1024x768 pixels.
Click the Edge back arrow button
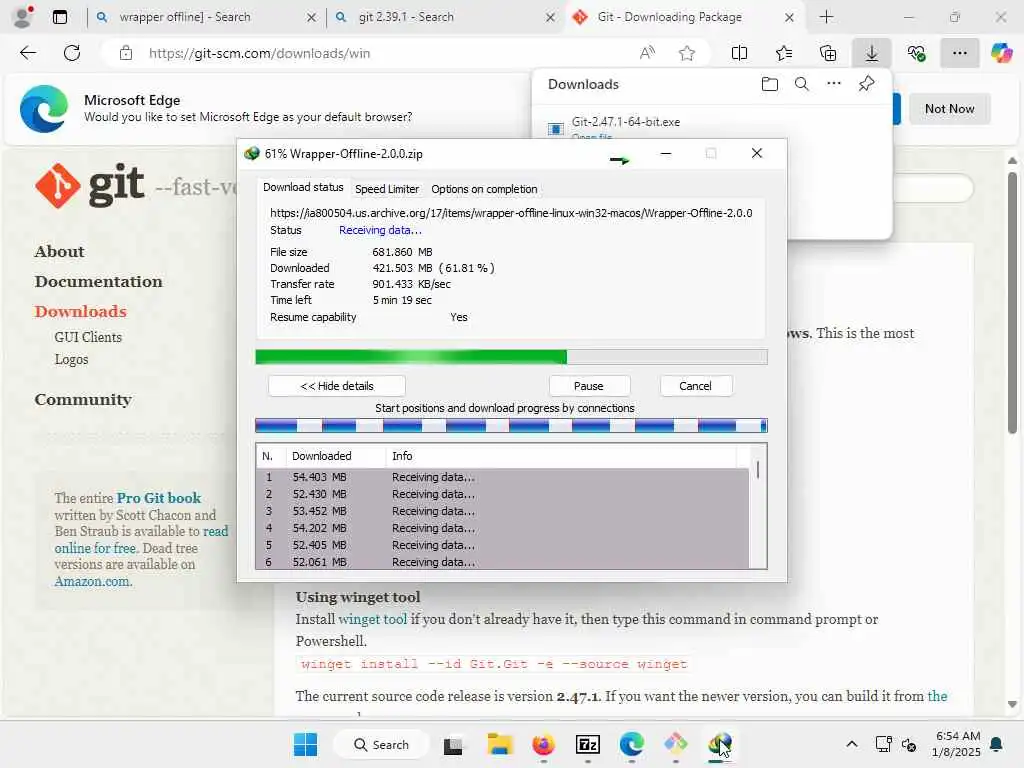[x=28, y=53]
